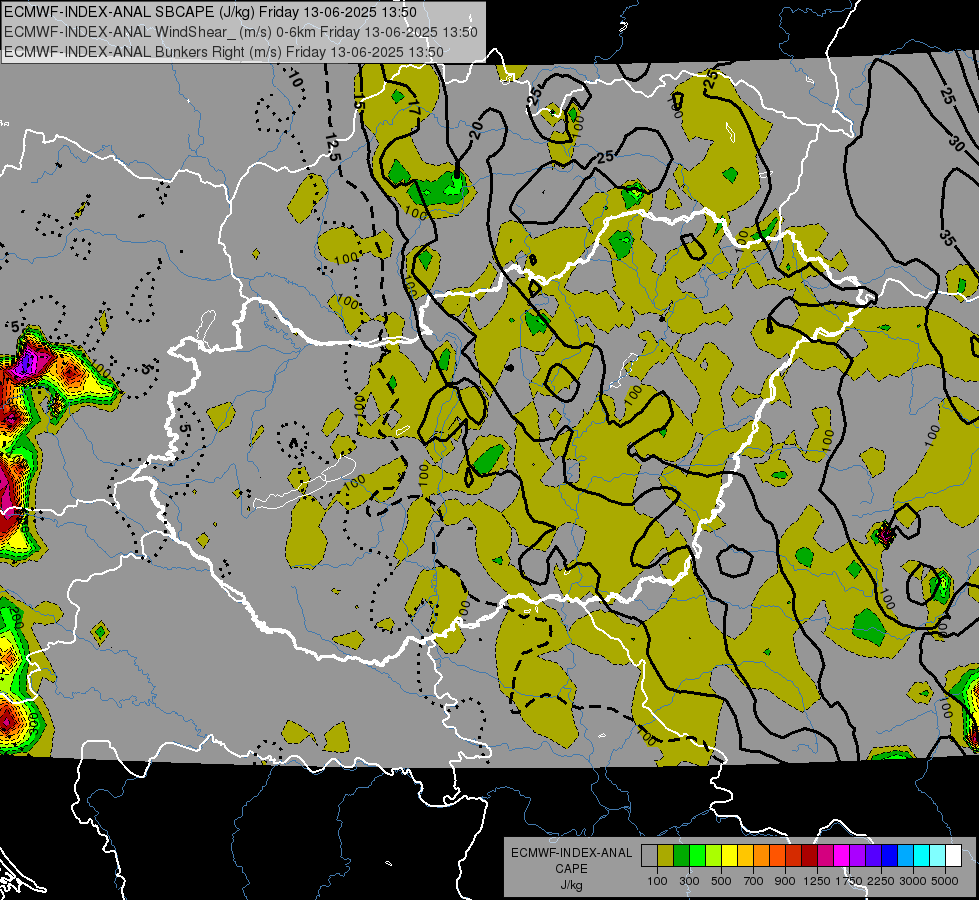Viewport: 979px width, 900px height.
Task: Select the amber-yellow legend swatch
Action: coord(745,856)
